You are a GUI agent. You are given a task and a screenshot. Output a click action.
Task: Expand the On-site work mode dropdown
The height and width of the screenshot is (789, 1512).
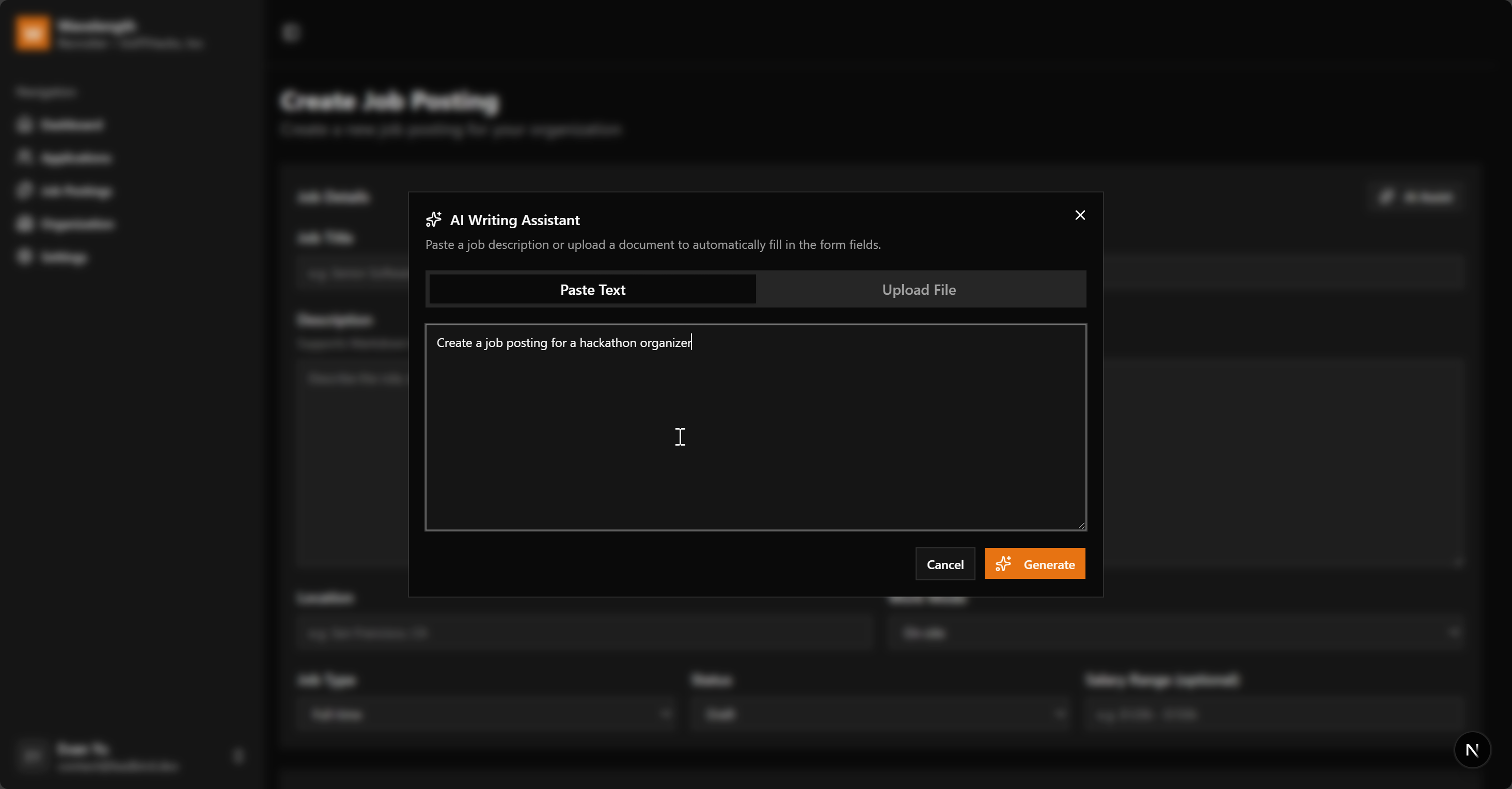[1176, 633]
